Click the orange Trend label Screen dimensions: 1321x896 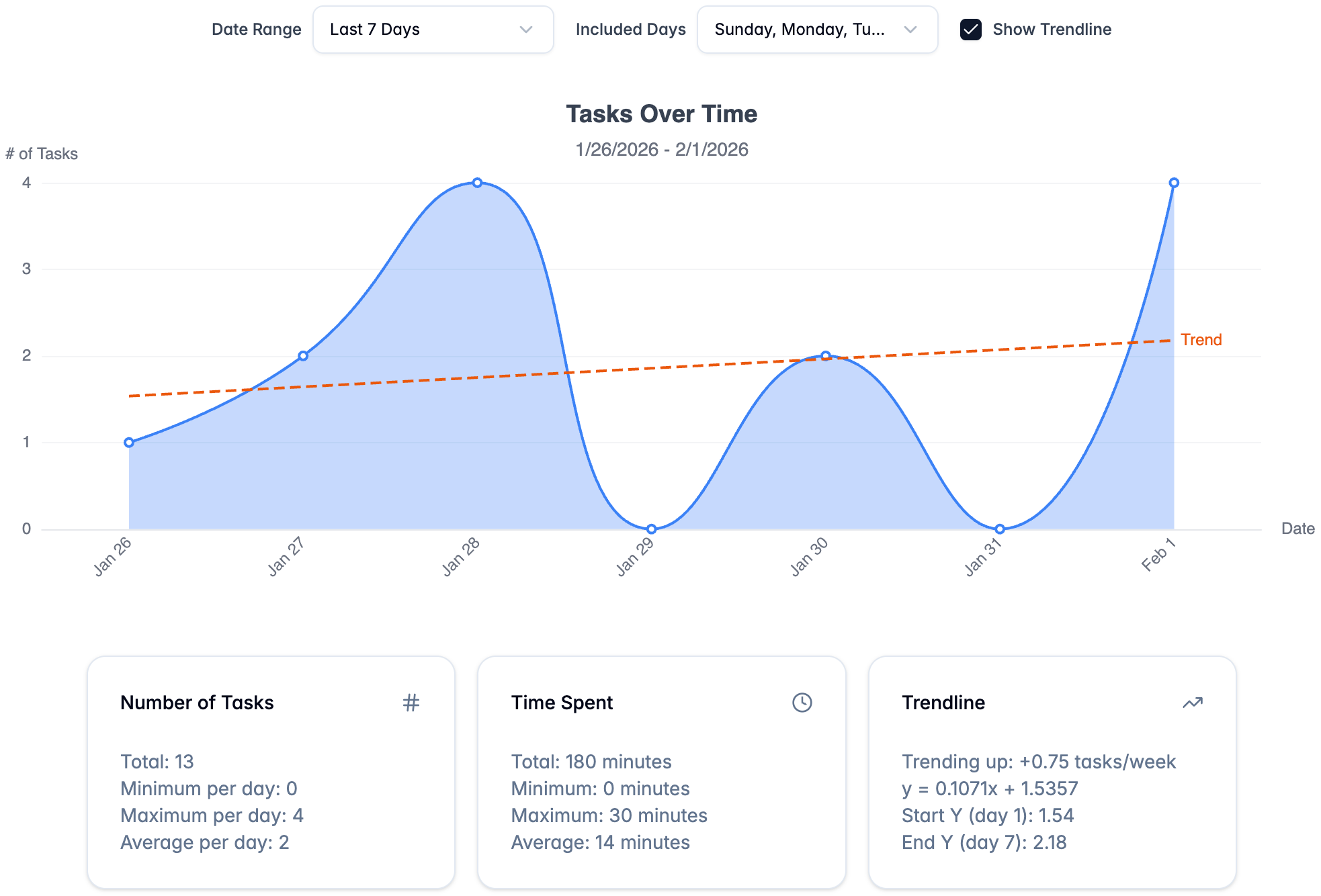coord(1201,340)
